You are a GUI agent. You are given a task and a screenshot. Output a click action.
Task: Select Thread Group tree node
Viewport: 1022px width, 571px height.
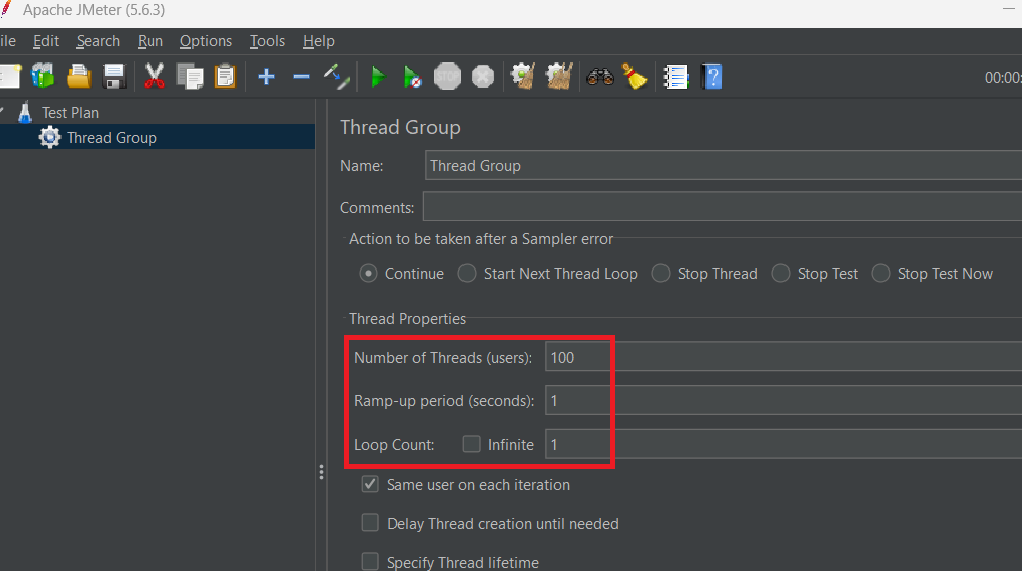(111, 138)
